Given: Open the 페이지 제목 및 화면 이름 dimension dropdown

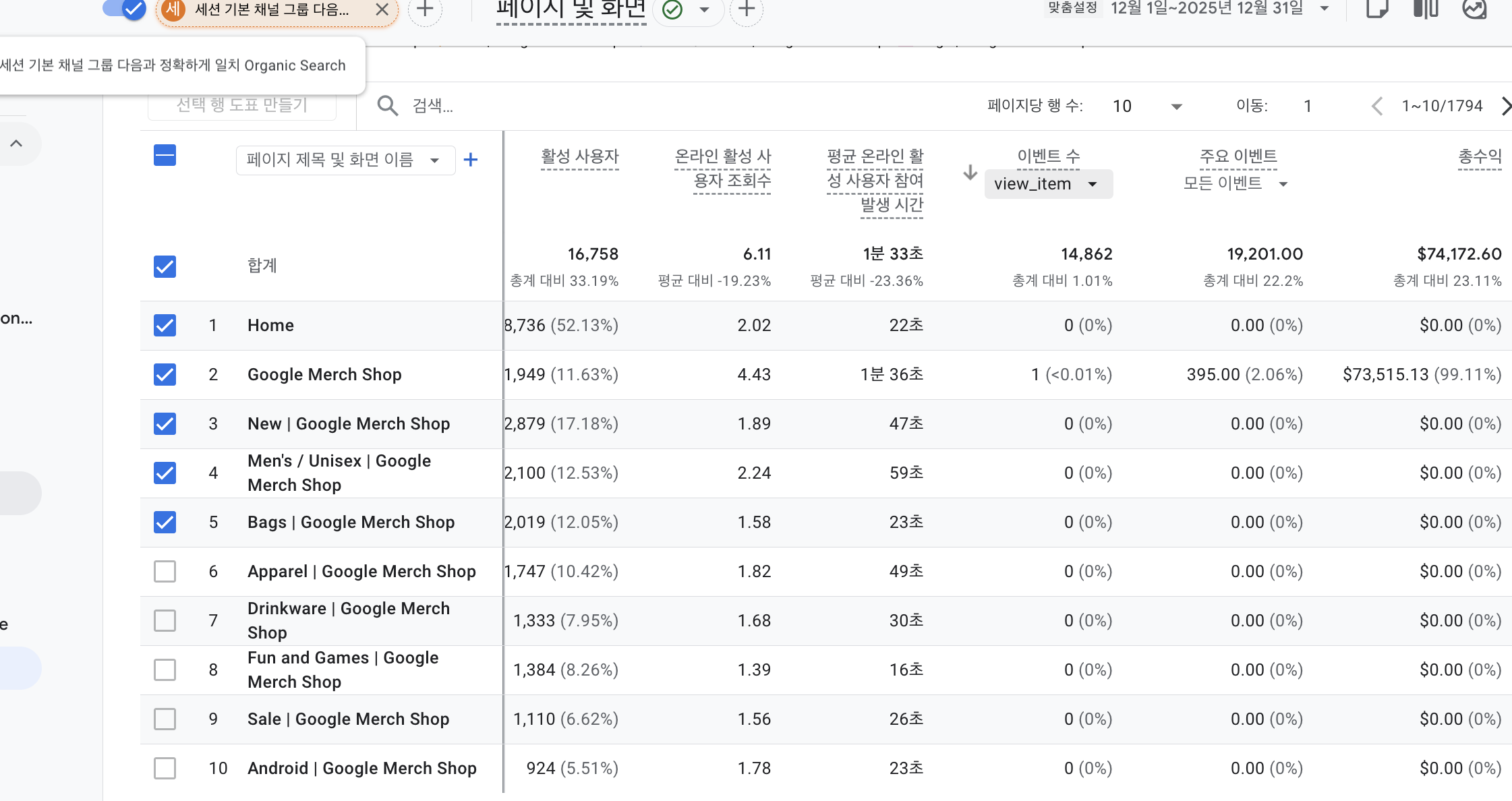Looking at the screenshot, I should click(345, 160).
